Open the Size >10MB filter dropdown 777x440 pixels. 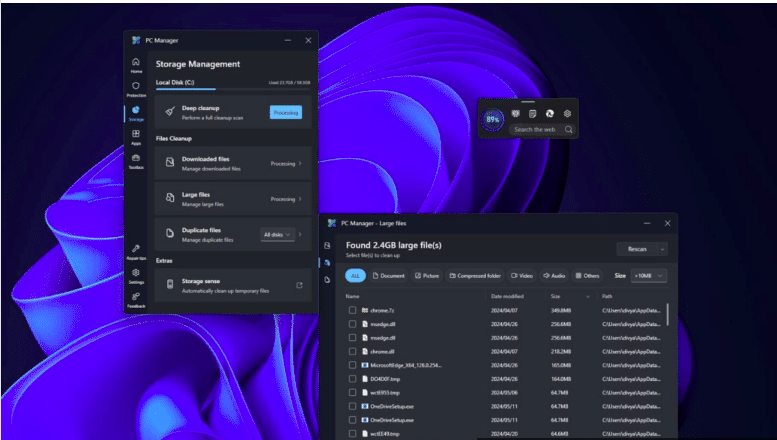[648, 275]
